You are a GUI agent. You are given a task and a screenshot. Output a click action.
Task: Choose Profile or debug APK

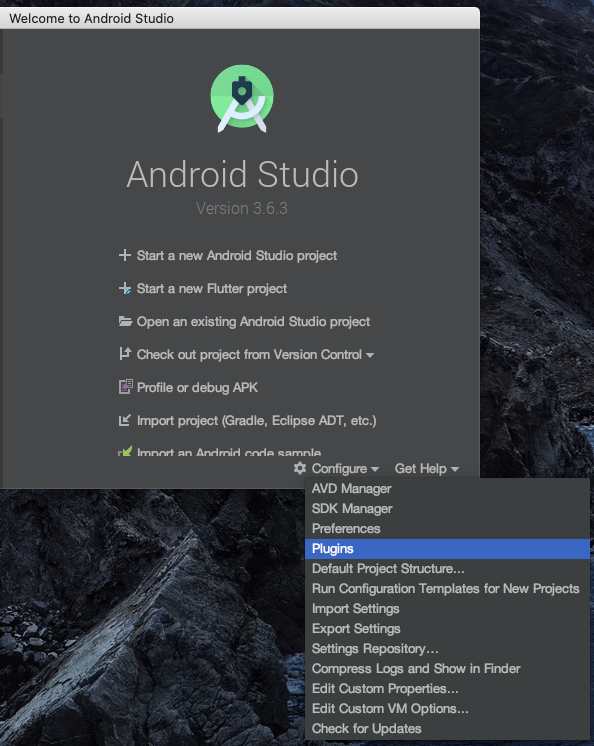point(197,387)
